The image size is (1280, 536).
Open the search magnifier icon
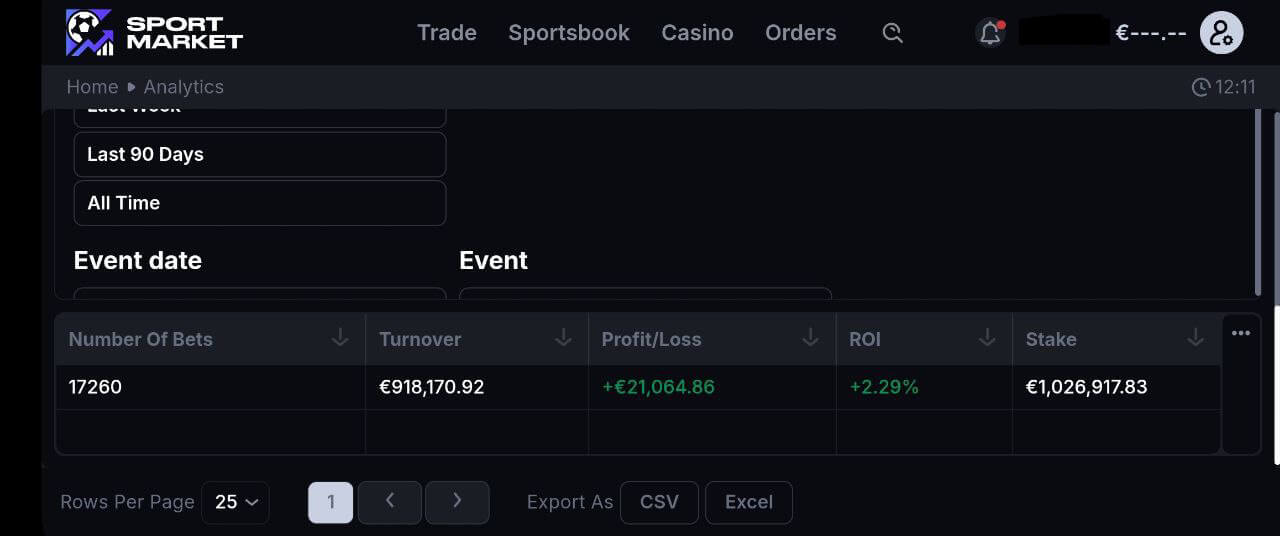click(x=893, y=33)
